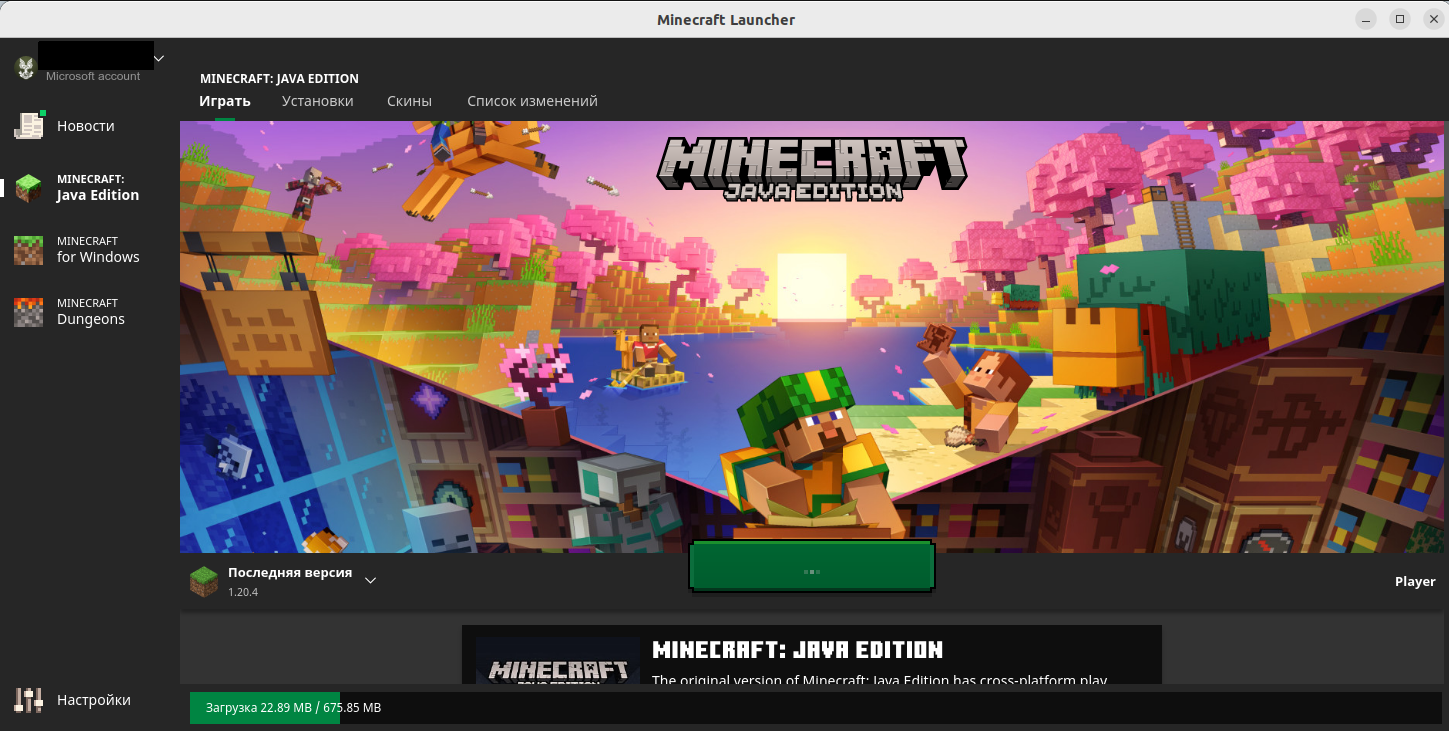Viewport: 1449px width, 731px height.
Task: Click the Microsoft account label
Action: coord(93,76)
